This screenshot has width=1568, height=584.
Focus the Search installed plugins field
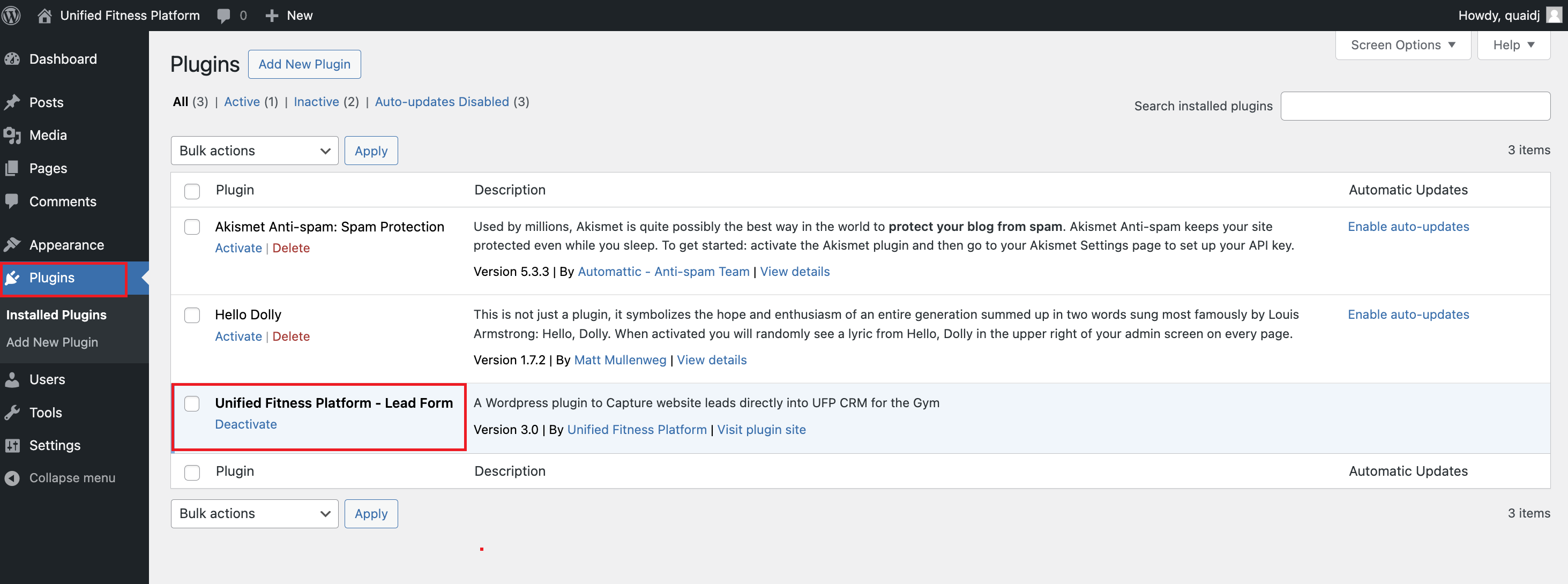[x=1415, y=106]
